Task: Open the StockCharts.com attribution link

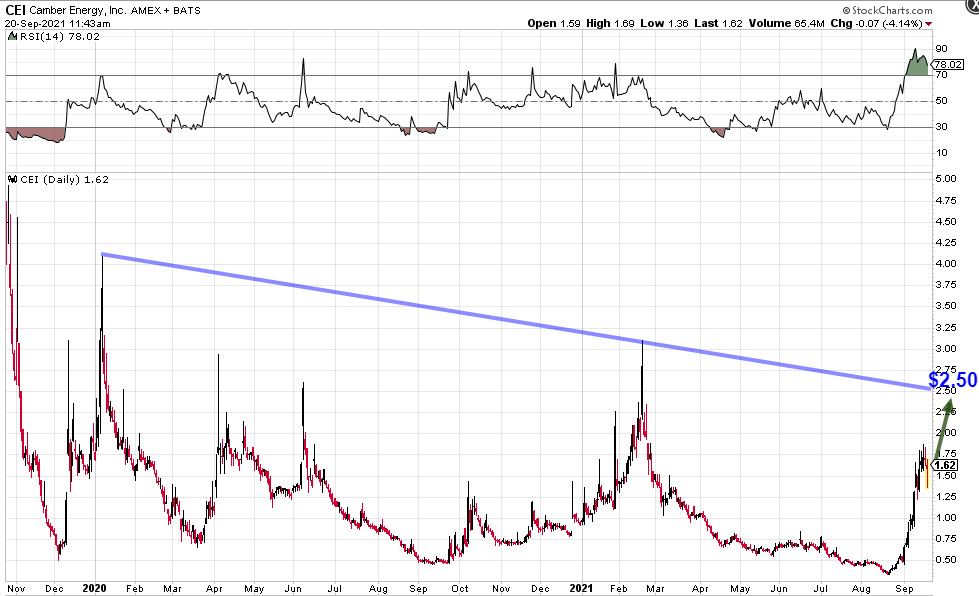Action: click(887, 10)
